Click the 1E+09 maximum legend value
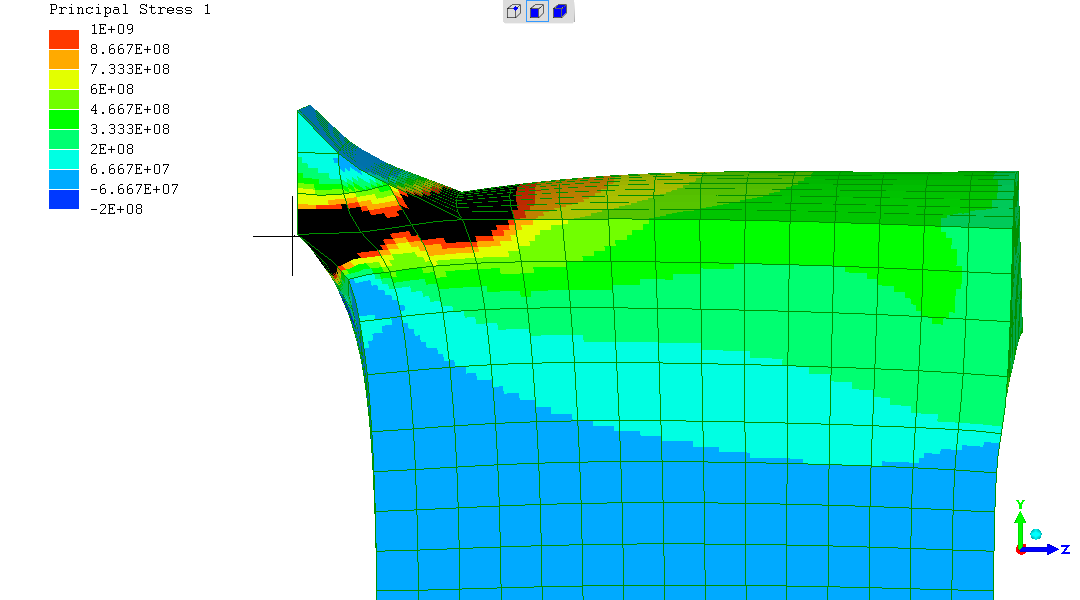1080x600 pixels. point(112,29)
